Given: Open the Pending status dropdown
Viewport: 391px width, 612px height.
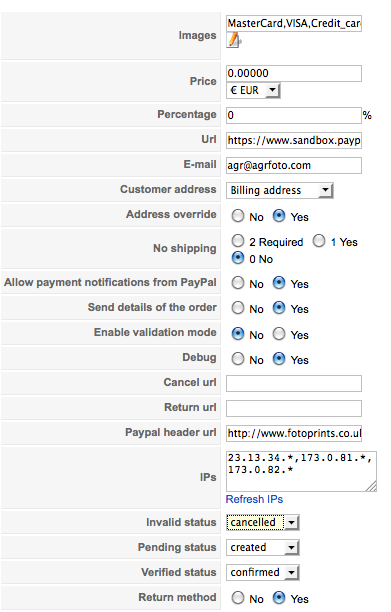Looking at the screenshot, I should [262, 547].
